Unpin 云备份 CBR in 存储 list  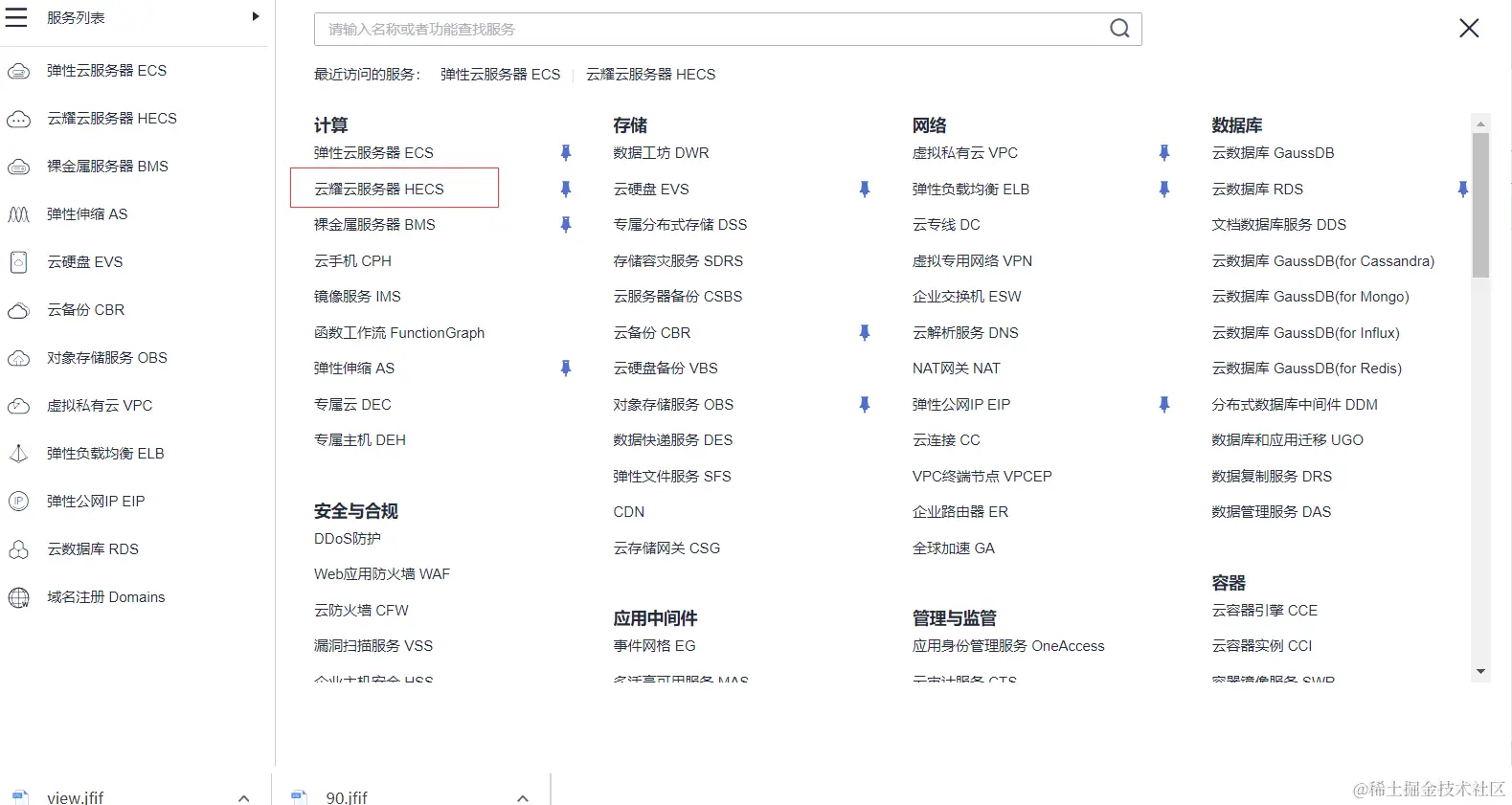[865, 333]
